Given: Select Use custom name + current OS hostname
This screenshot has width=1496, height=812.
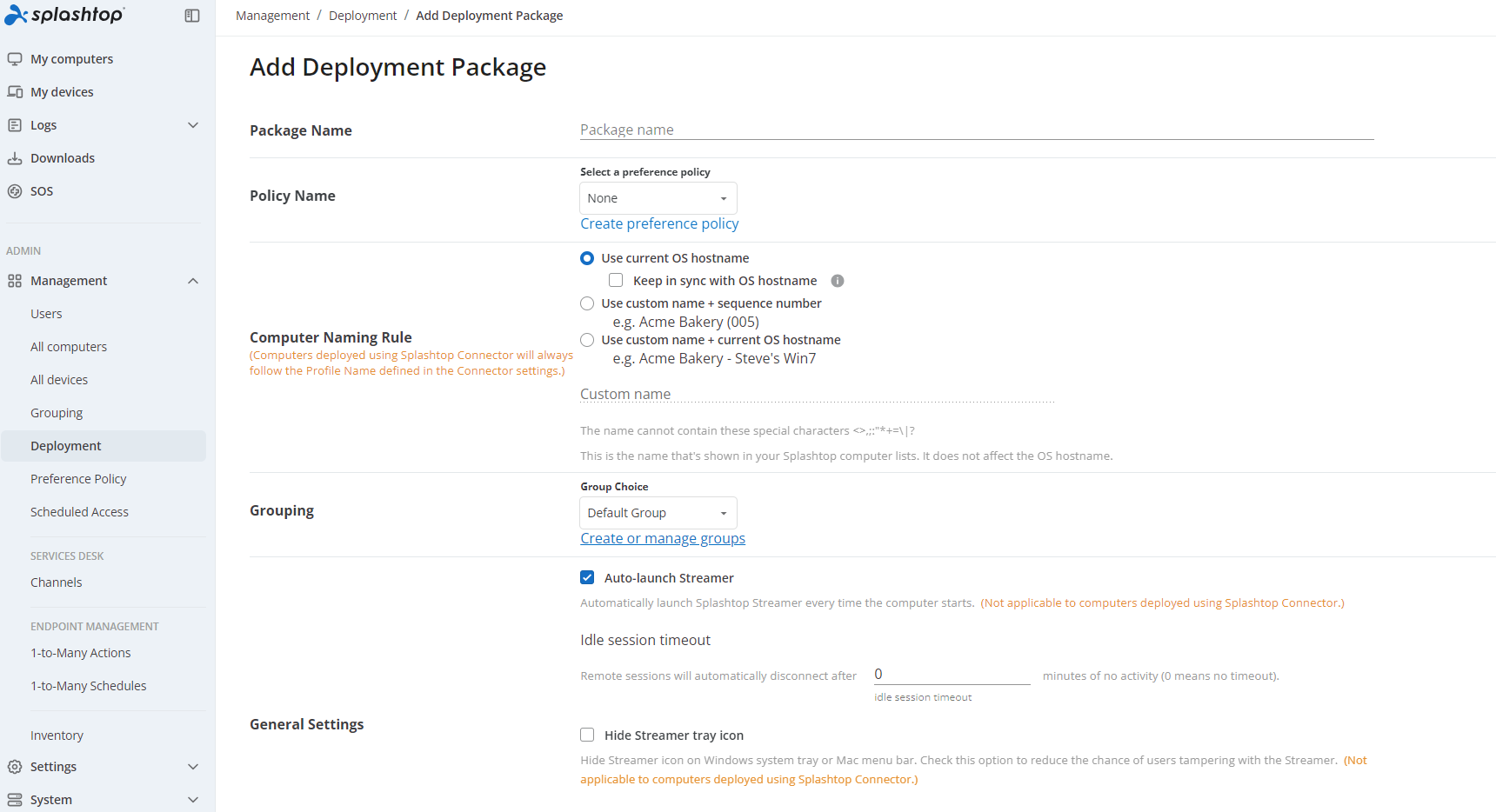Looking at the screenshot, I should click(587, 340).
